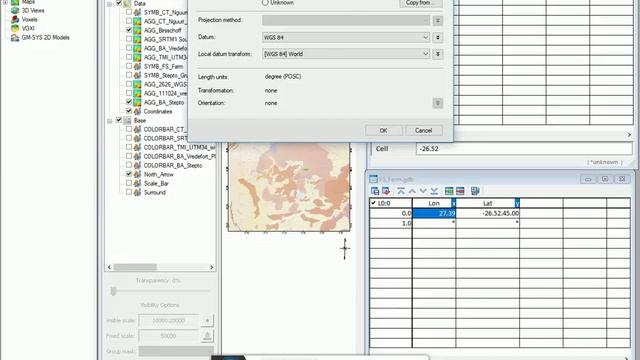Click the database icon with red arrow
This screenshot has width=640, height=360.
click(386, 191)
